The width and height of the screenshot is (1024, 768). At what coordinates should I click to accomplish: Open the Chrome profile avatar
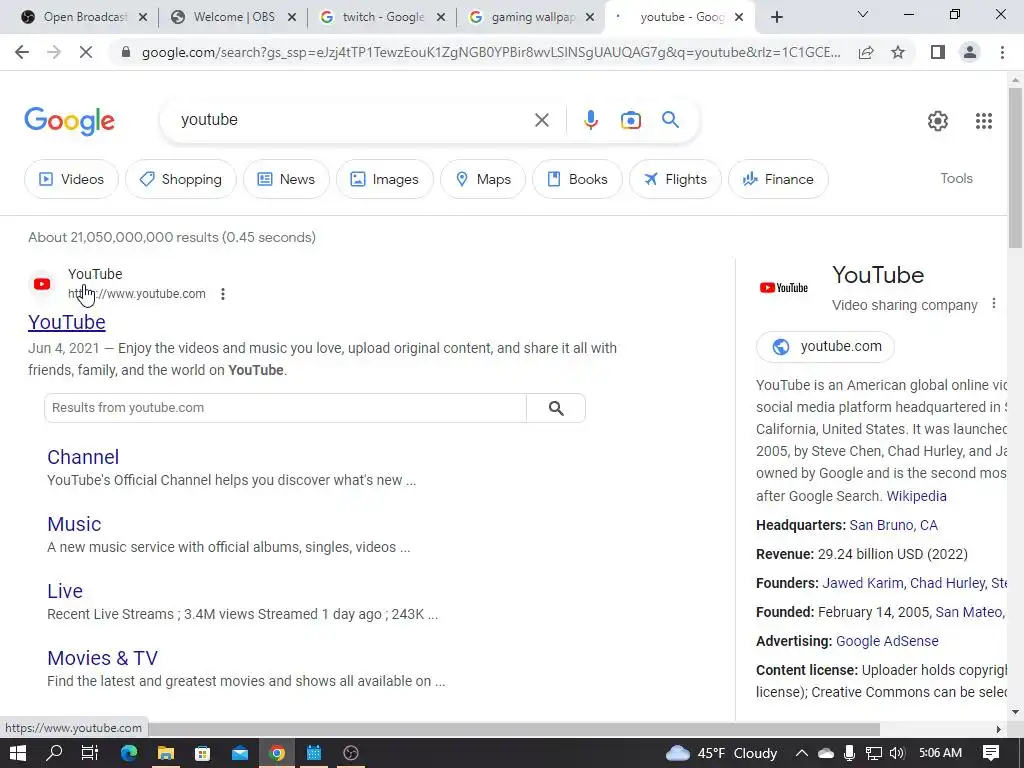[x=970, y=52]
